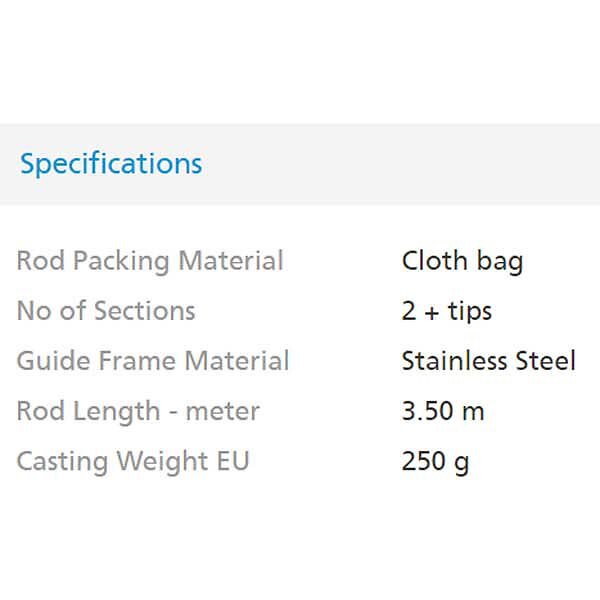Click the word 'tips' in sections value
Screen dimensions: 600x600
[470, 312]
